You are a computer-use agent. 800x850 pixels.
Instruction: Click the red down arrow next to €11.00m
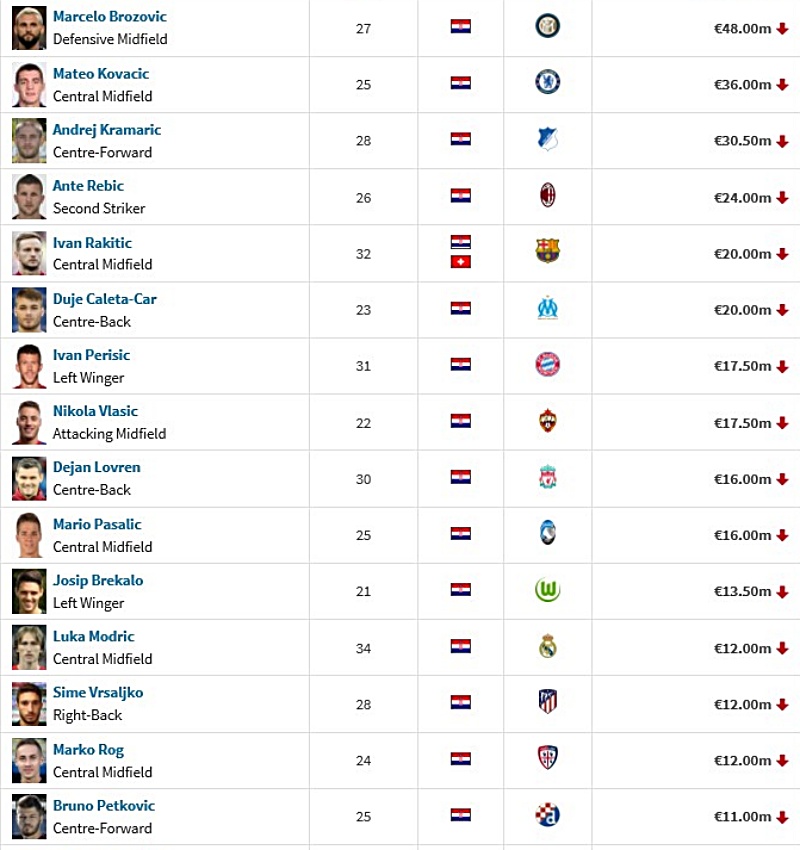(x=782, y=817)
